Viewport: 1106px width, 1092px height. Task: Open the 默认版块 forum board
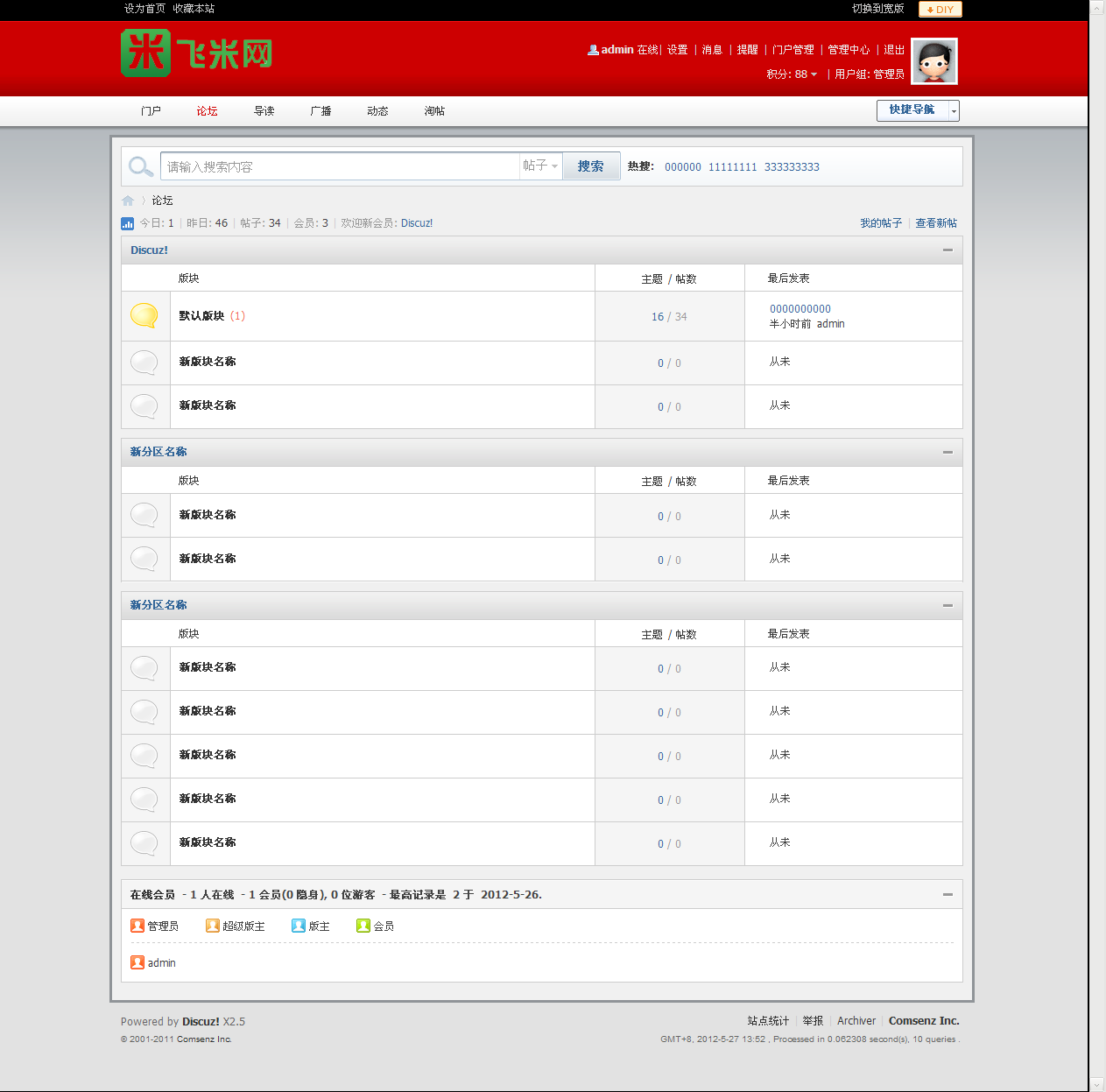(x=202, y=316)
